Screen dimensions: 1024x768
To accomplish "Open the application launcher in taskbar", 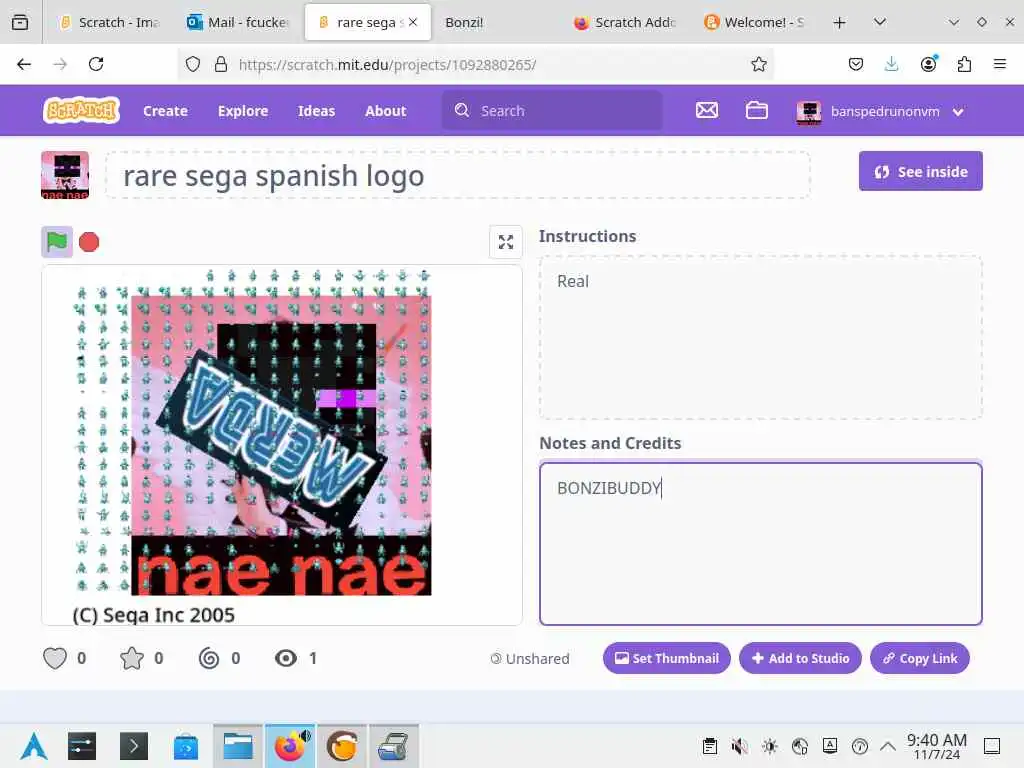I will click(33, 746).
